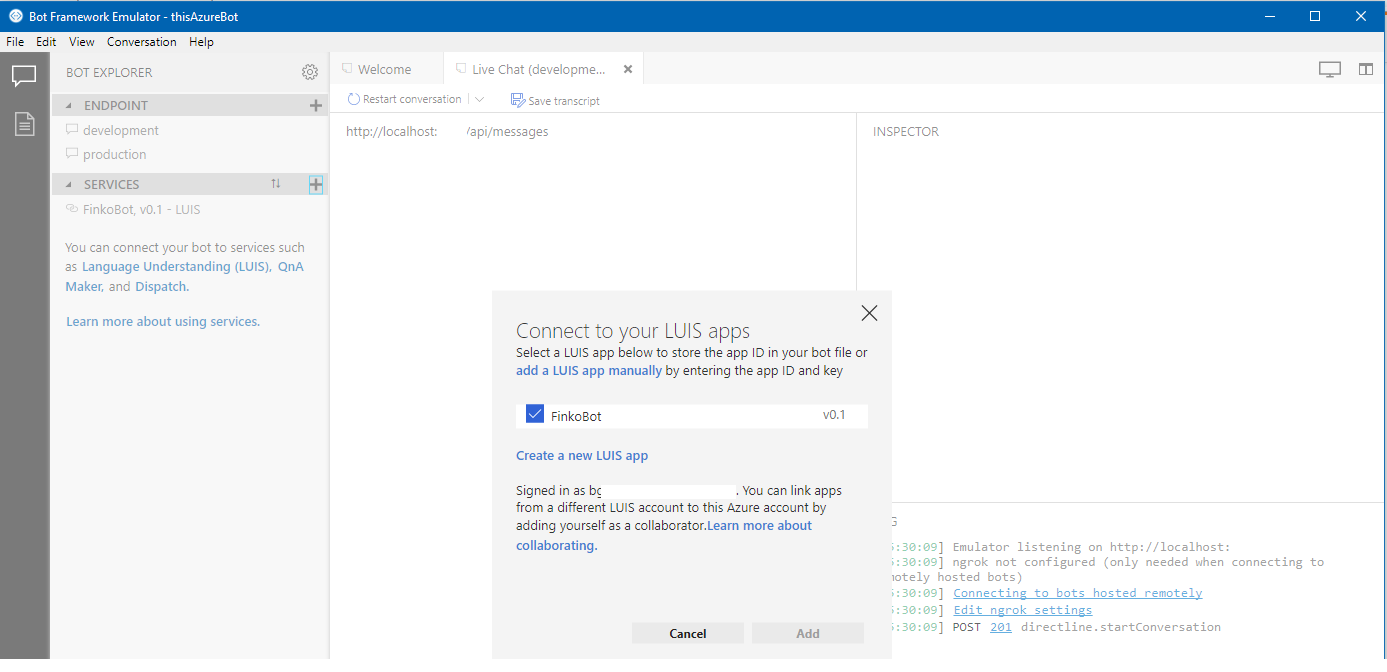1387x672 pixels.
Task: Open 'Learn more about collaborating' link
Action: [664, 535]
